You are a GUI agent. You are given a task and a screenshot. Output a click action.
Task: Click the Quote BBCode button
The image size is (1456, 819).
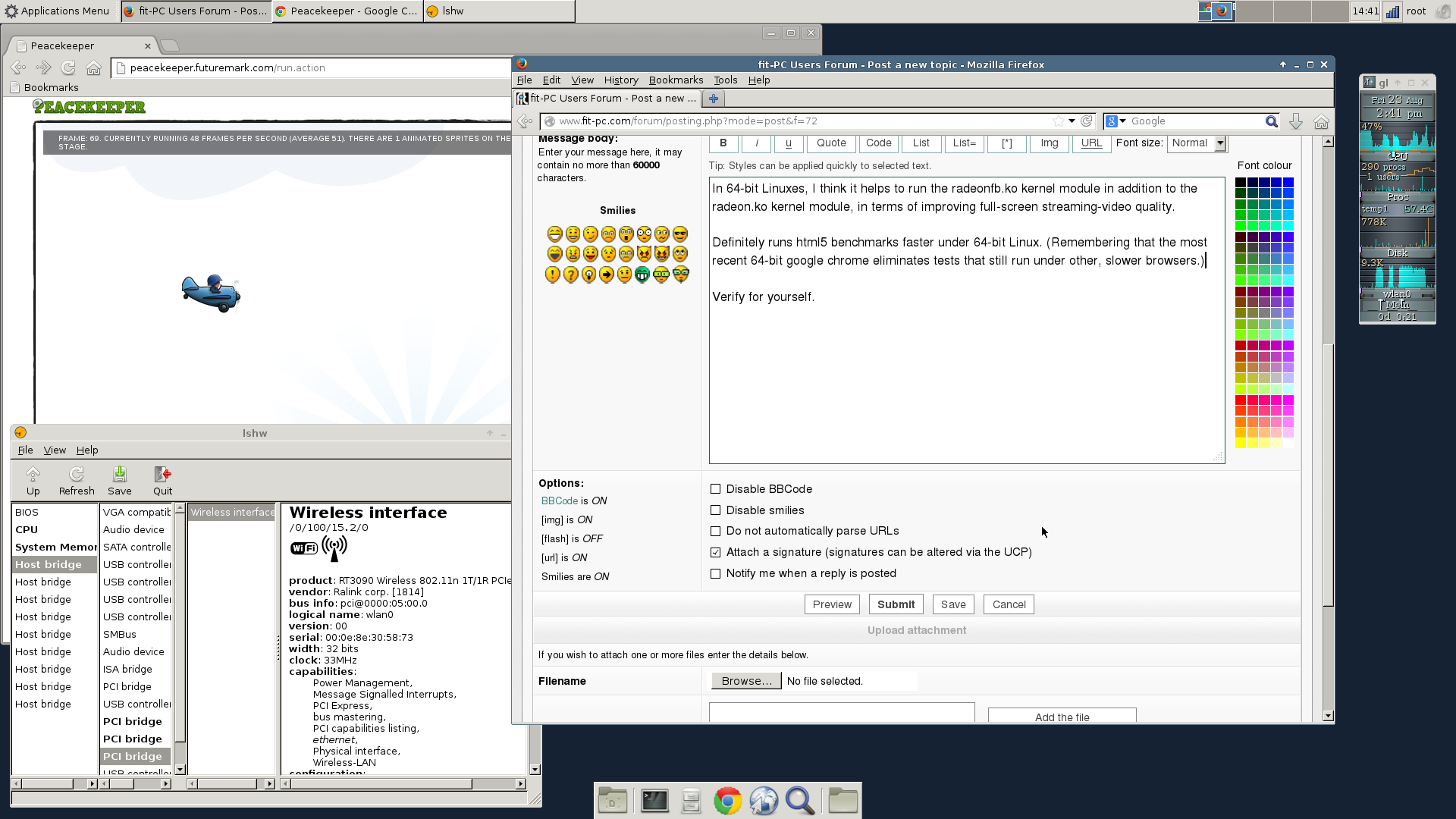pyautogui.click(x=831, y=143)
